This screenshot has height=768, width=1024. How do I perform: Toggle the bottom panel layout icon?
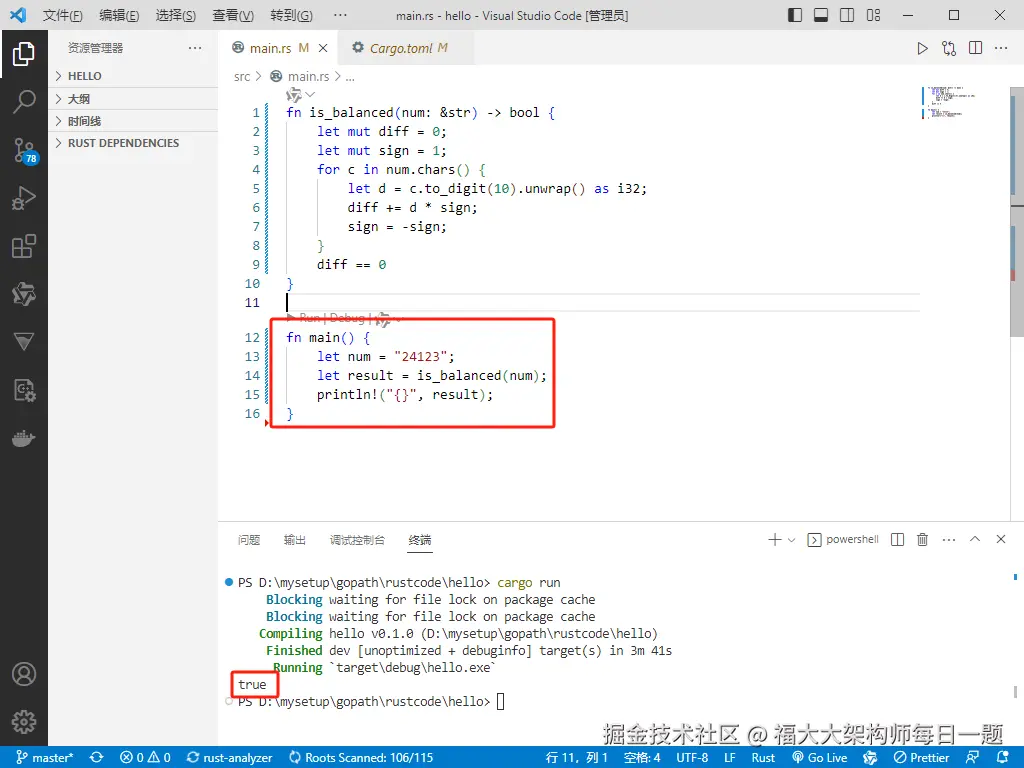[x=821, y=15]
